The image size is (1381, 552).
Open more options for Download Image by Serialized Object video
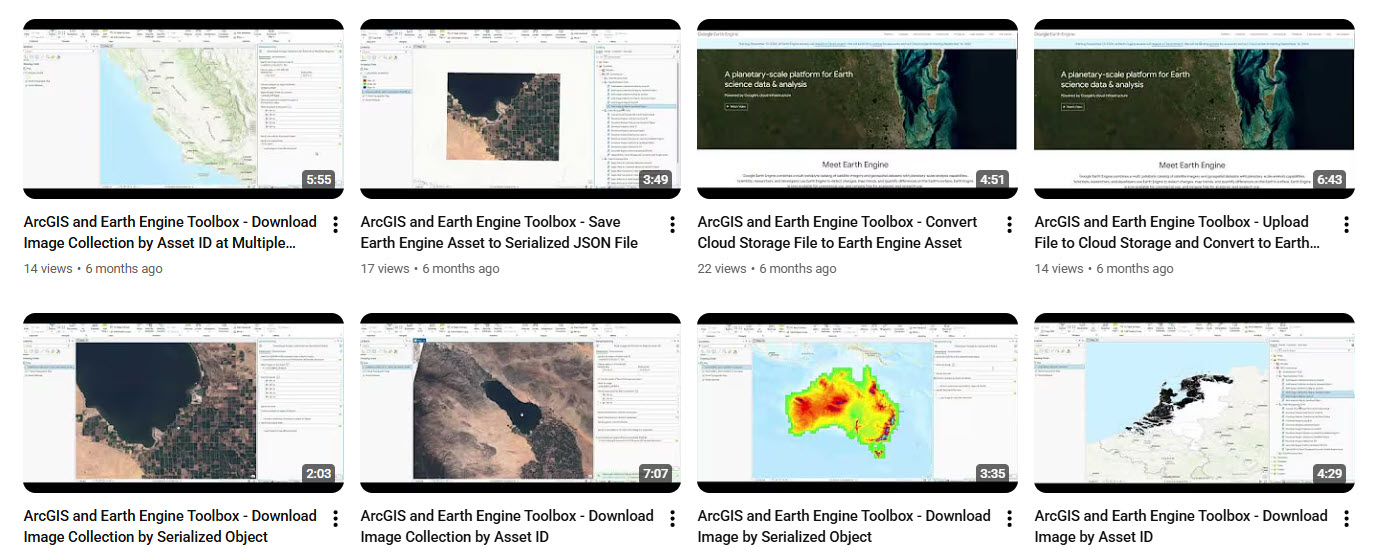[1010, 518]
